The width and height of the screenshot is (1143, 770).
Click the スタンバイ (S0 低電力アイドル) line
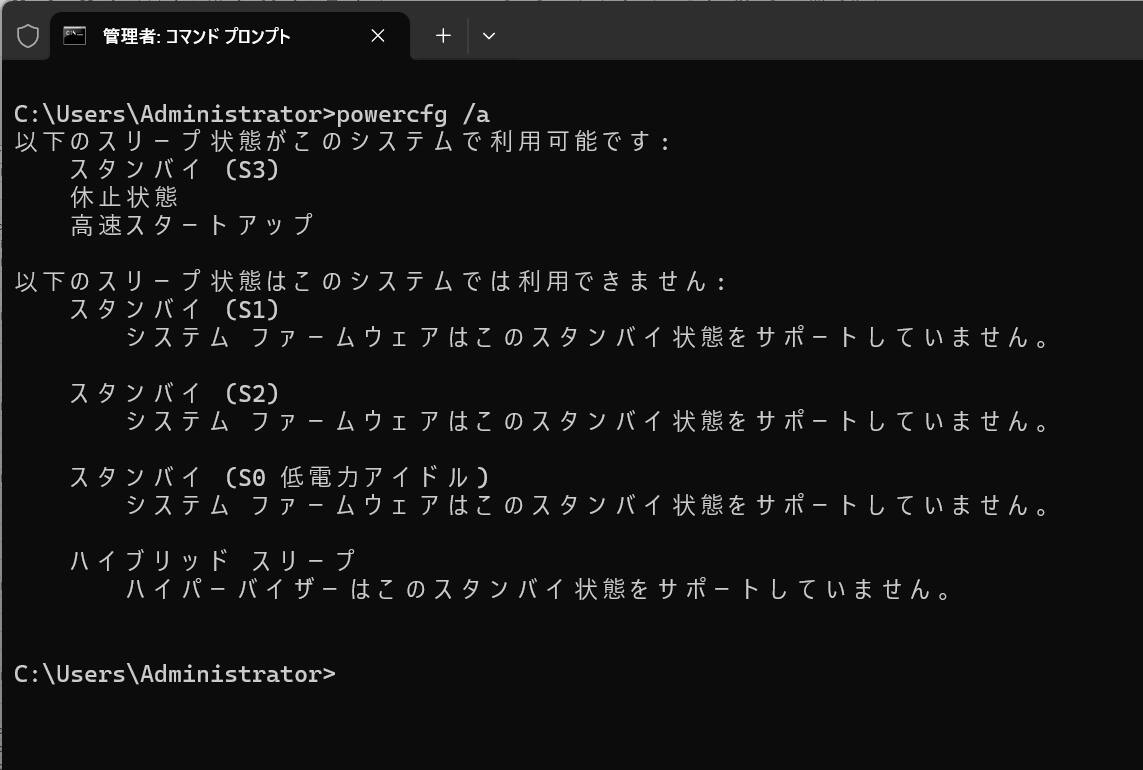click(280, 477)
